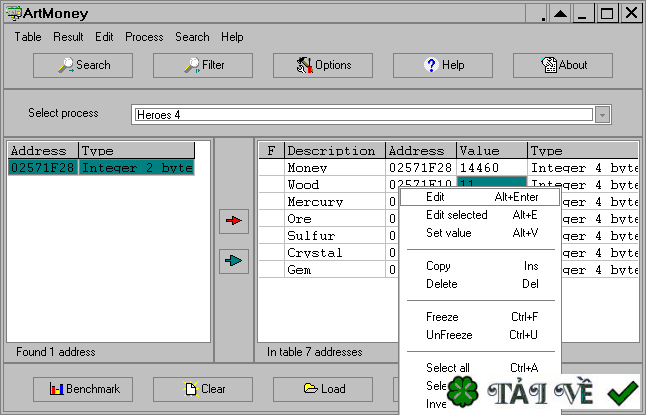The width and height of the screenshot is (646, 415).
Task: Click the Money address 02571F28 table cell
Action: [x=421, y=168]
